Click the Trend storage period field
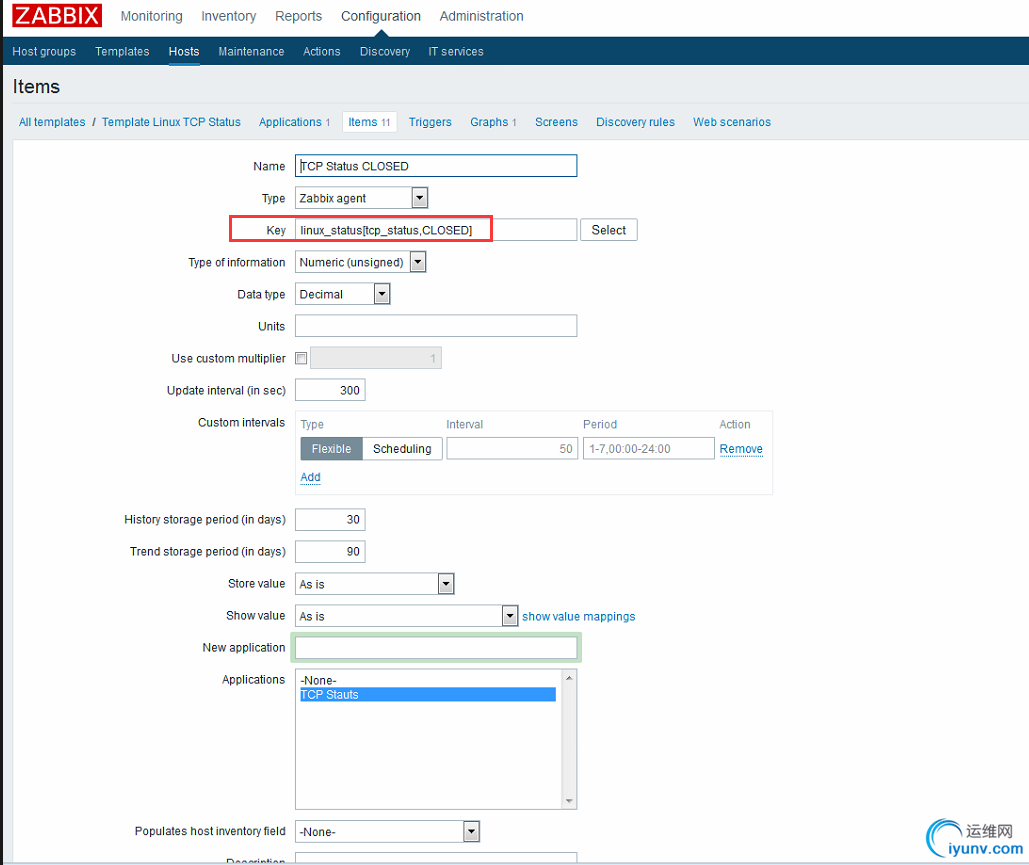The height and width of the screenshot is (865, 1029). 330,552
